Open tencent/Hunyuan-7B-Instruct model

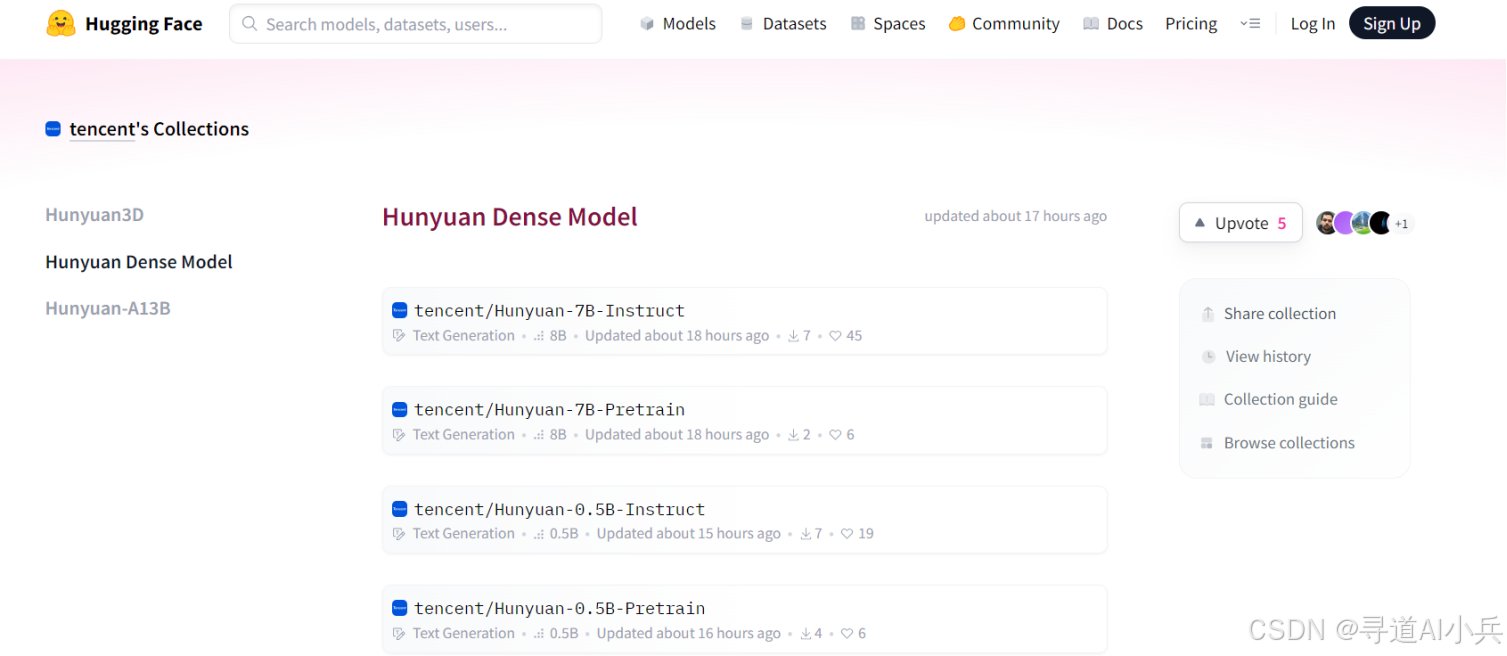click(x=549, y=311)
